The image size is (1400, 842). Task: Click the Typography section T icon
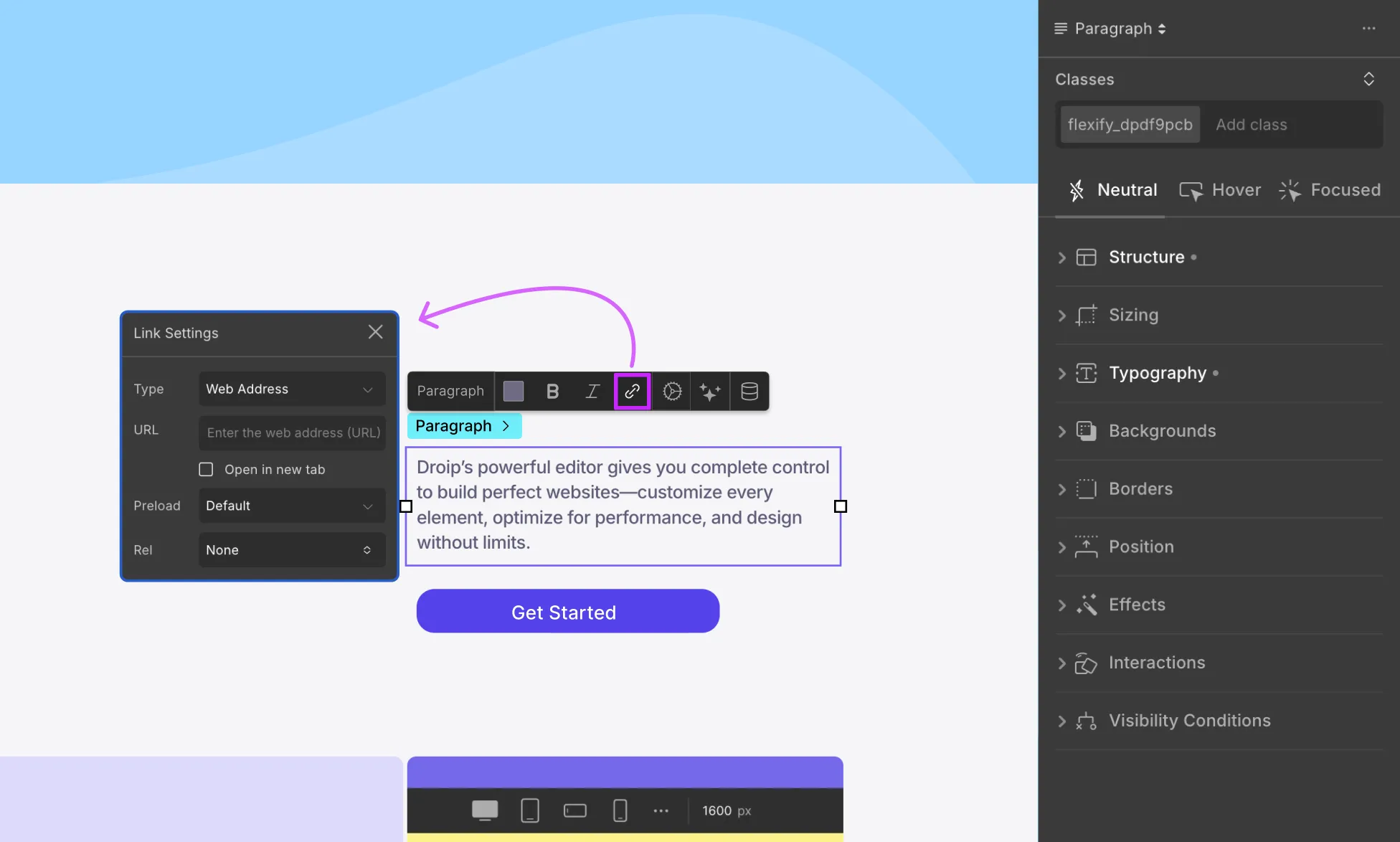click(1086, 373)
